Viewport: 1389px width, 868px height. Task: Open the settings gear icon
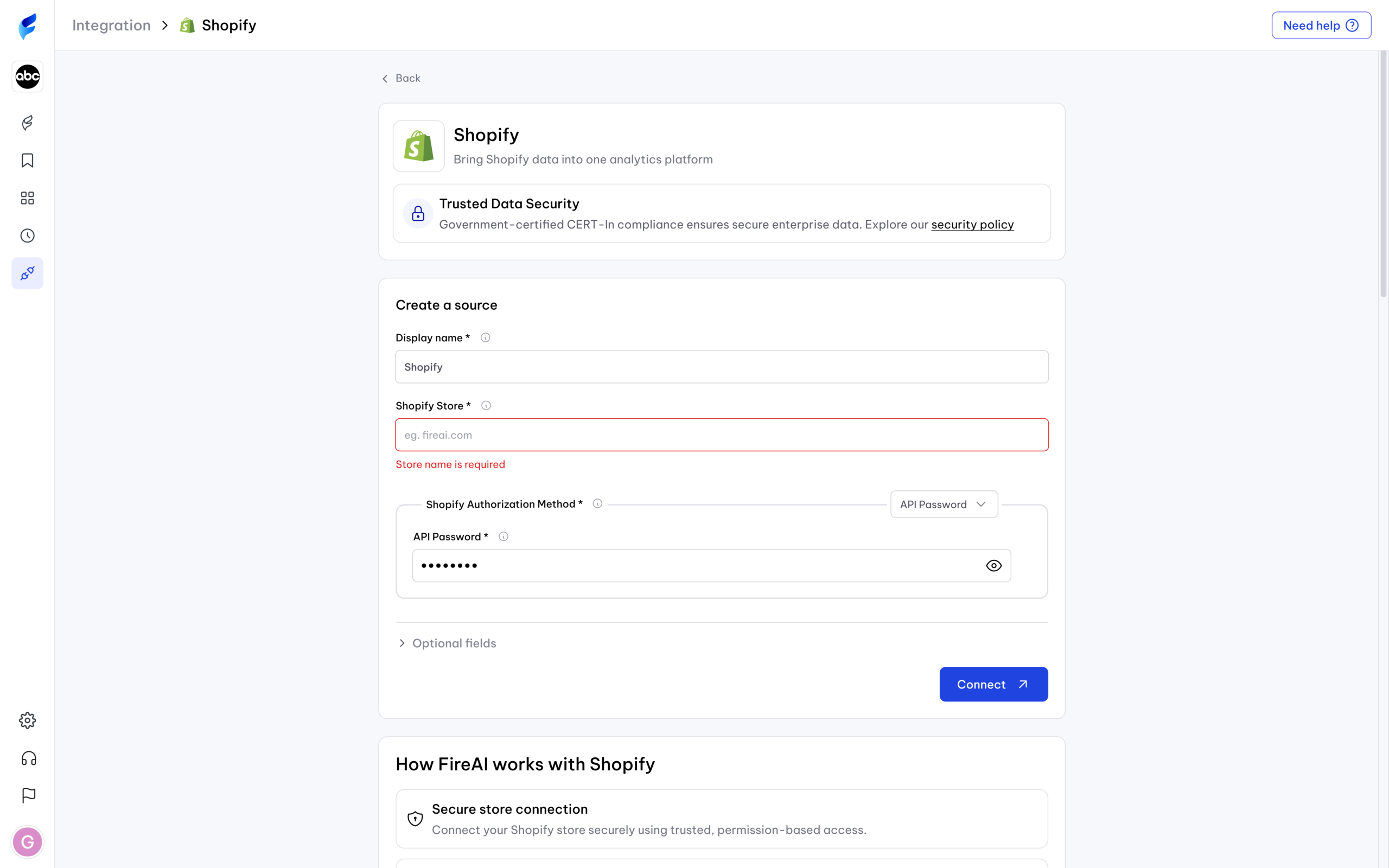click(x=27, y=720)
